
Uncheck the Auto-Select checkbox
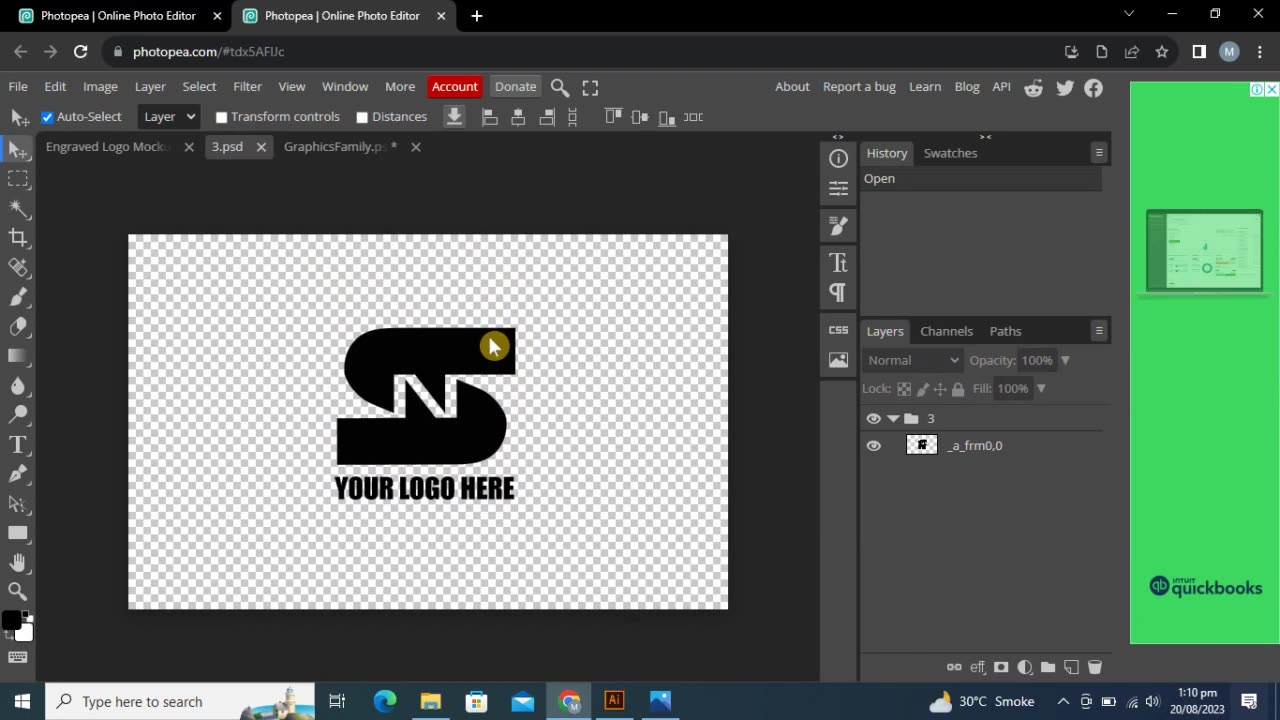(x=47, y=117)
